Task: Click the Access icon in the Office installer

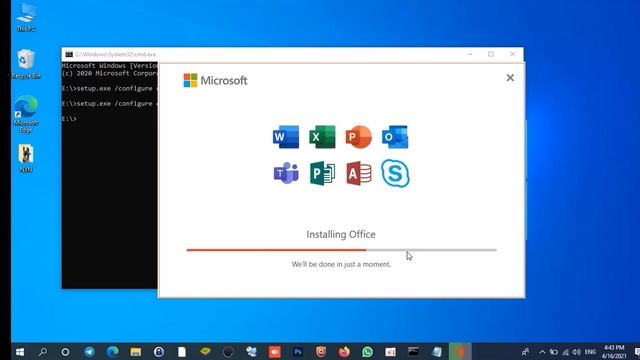Action: (359, 173)
